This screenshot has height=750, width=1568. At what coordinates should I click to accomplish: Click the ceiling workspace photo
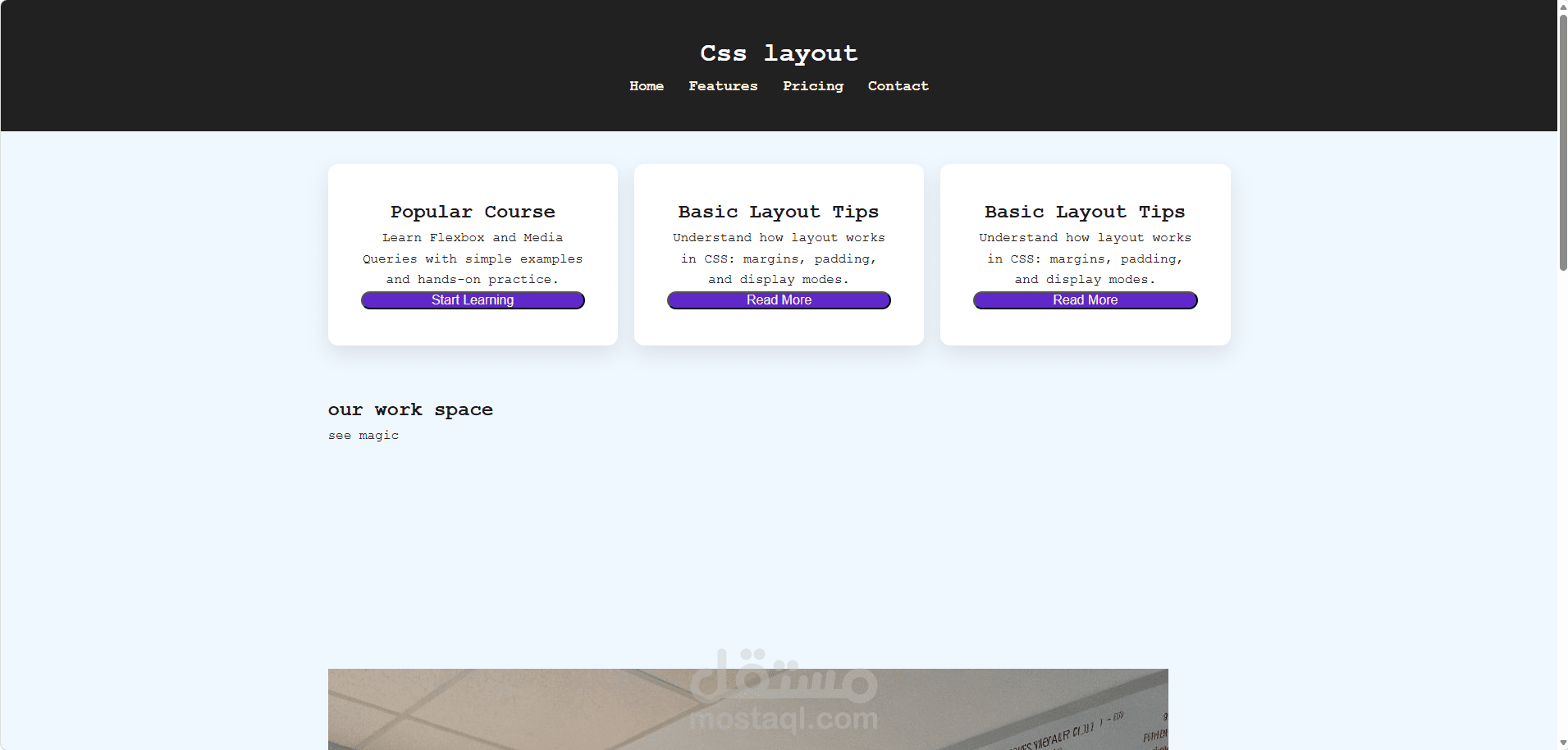[747, 709]
